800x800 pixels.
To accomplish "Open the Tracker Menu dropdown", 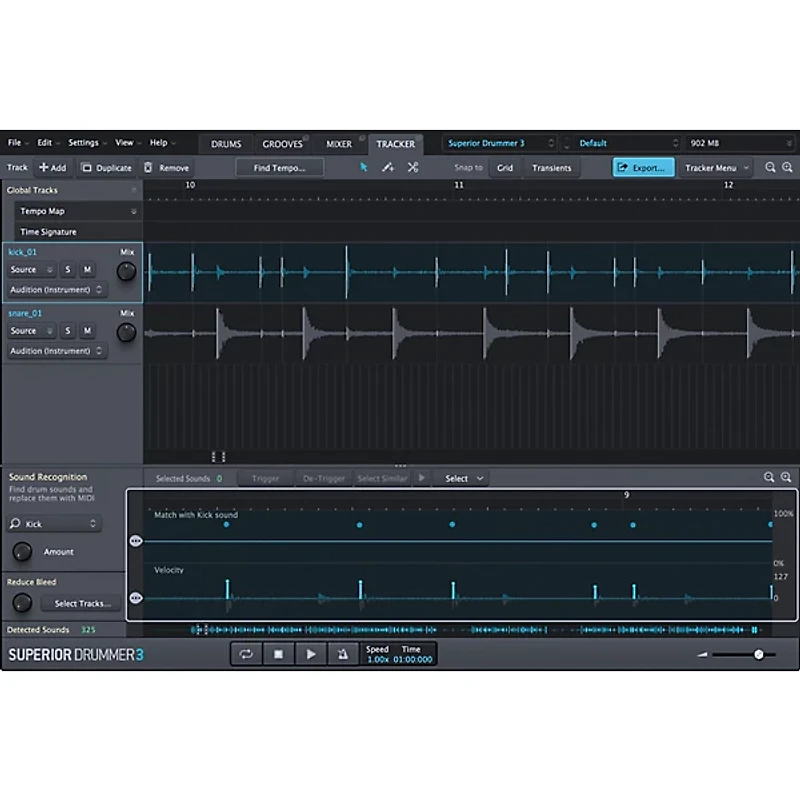I will pos(715,167).
